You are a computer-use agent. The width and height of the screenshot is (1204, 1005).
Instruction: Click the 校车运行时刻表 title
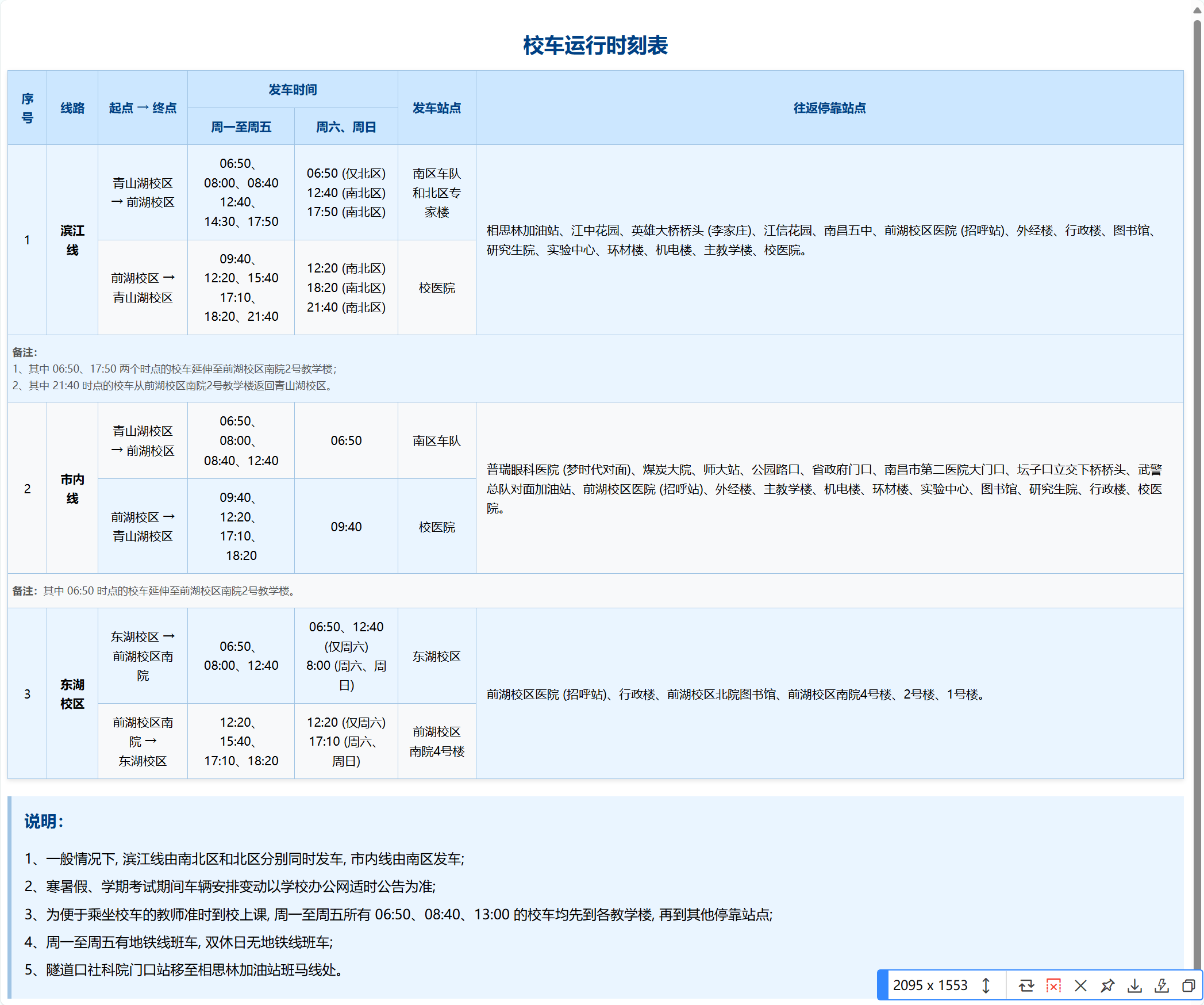point(595,45)
